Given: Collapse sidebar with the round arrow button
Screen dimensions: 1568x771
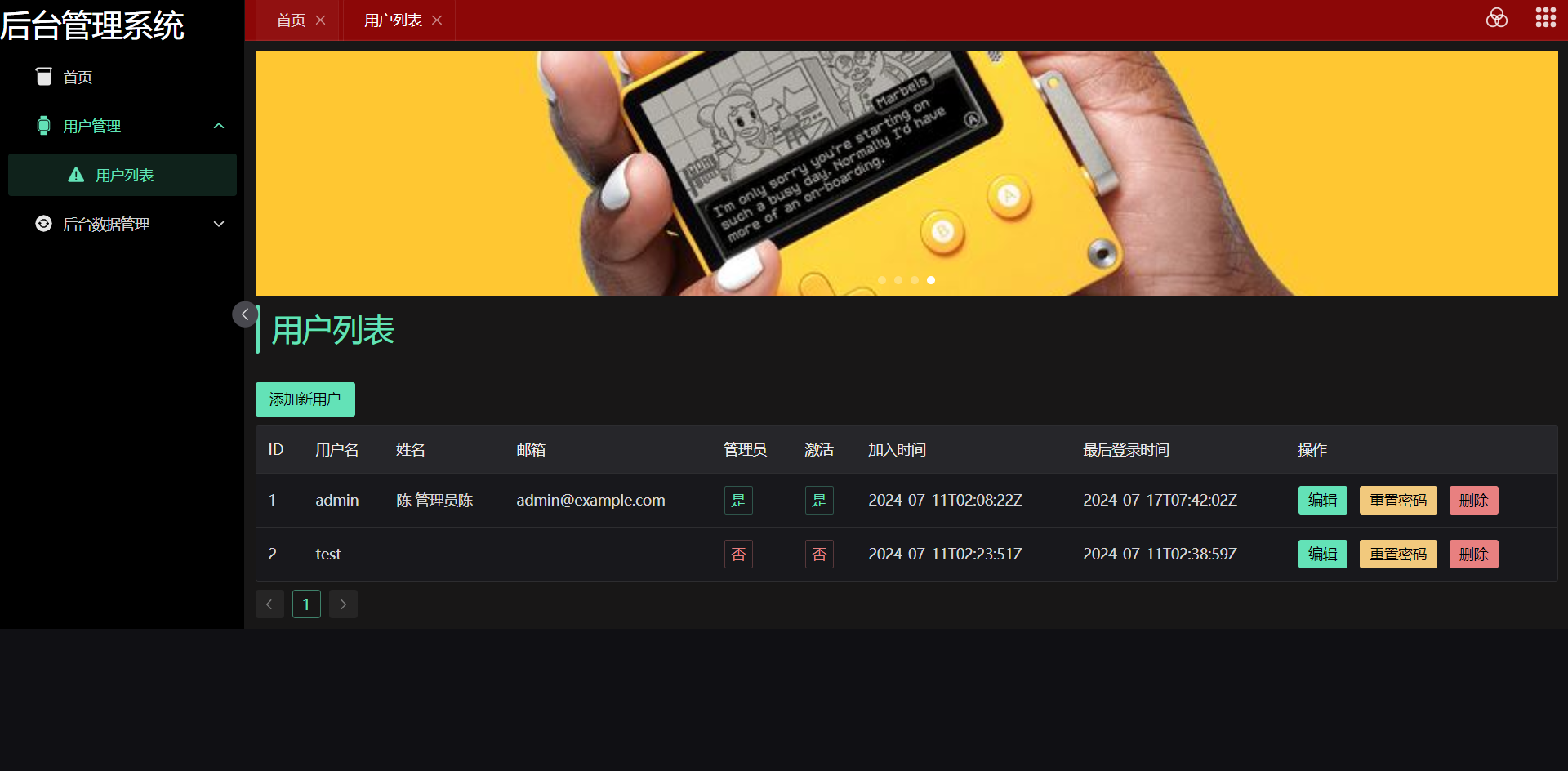Looking at the screenshot, I should coord(245,314).
